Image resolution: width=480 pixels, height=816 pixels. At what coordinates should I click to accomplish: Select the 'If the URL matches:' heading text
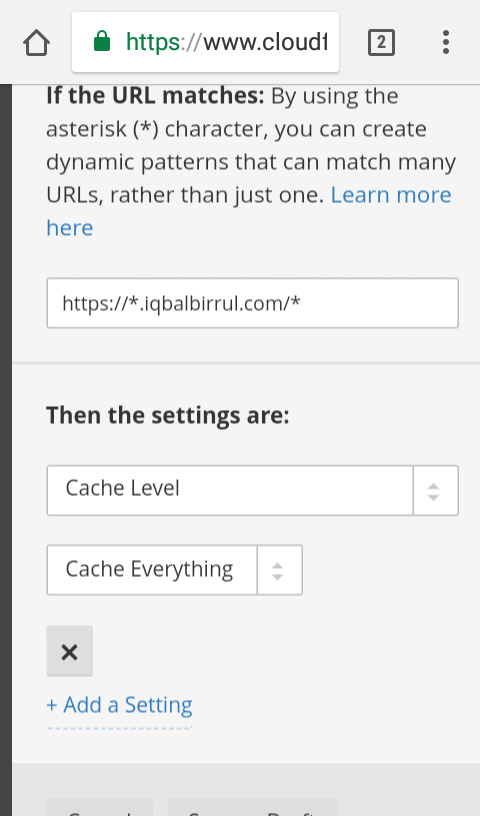point(155,96)
